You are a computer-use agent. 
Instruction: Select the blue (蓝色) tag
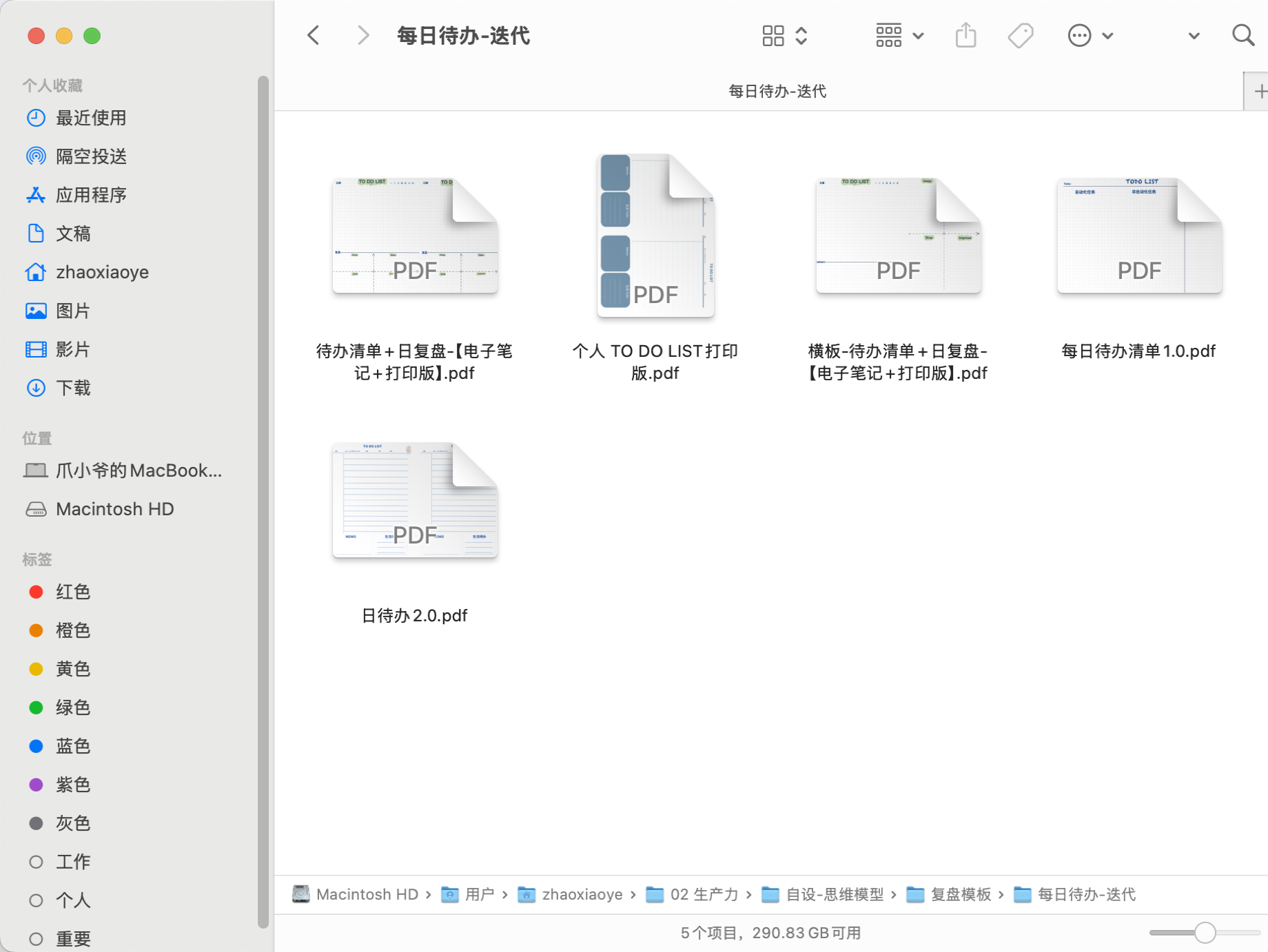point(72,746)
